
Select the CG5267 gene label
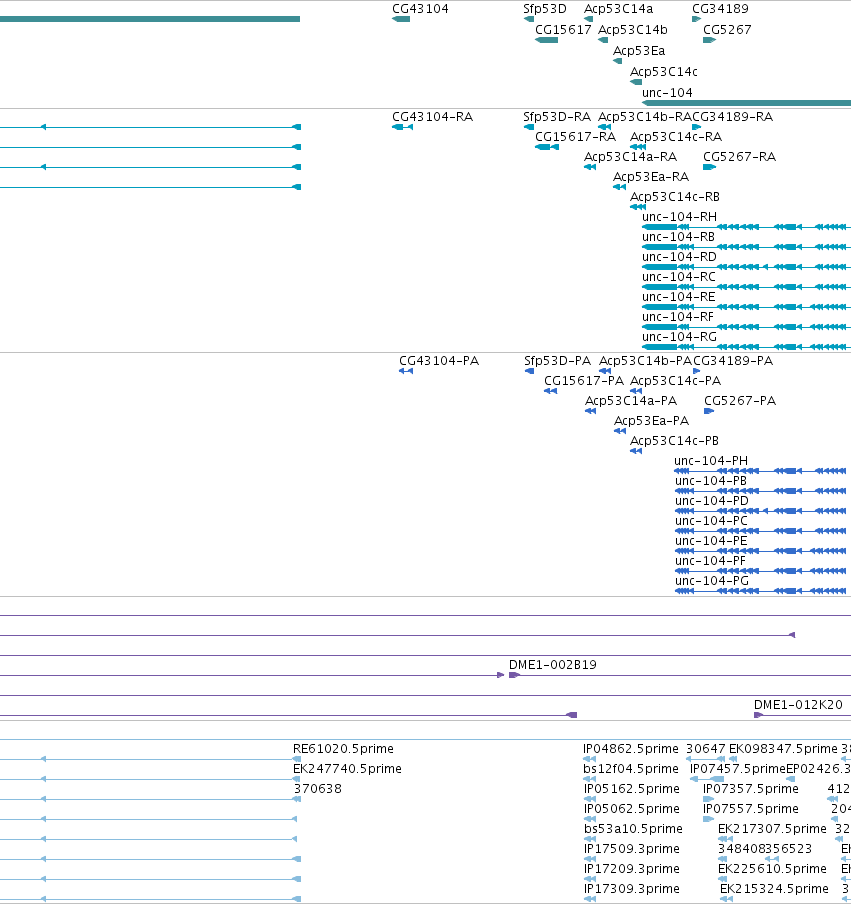[x=727, y=29]
